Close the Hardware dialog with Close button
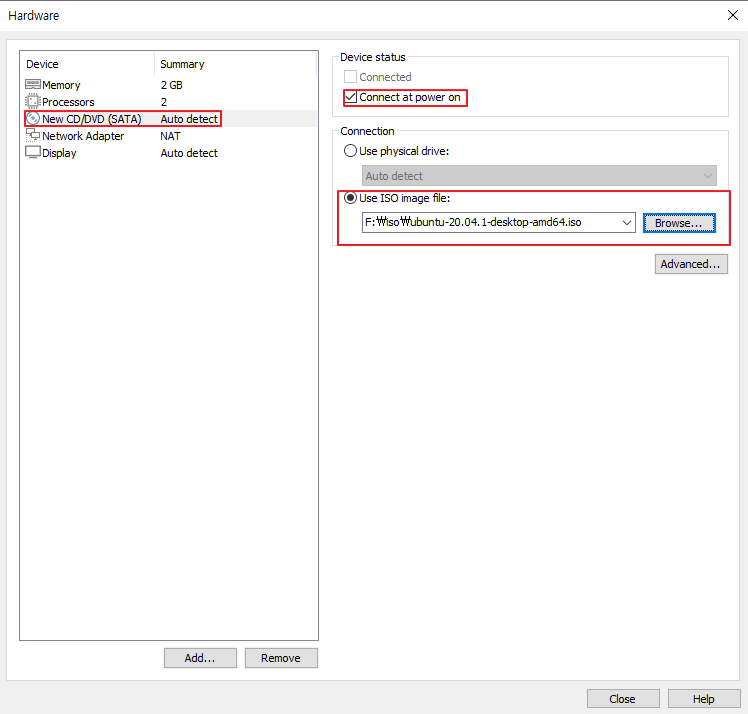Image resolution: width=748 pixels, height=714 pixels. pos(623,699)
